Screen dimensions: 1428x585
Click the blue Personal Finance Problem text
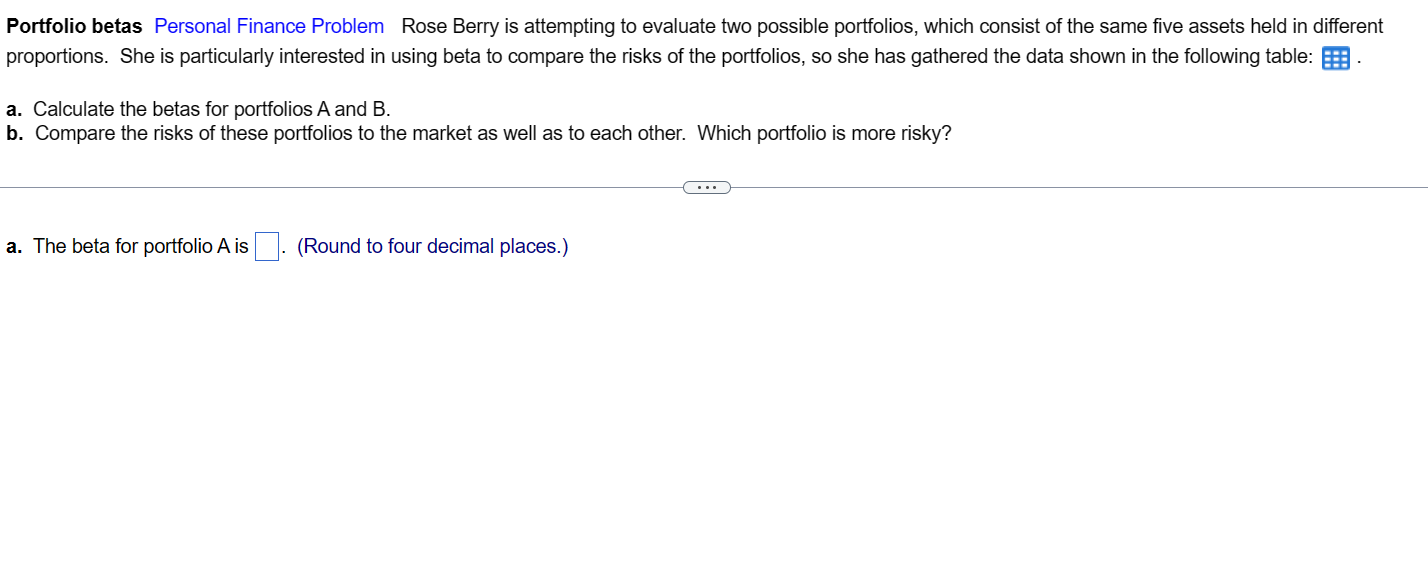pyautogui.click(x=268, y=26)
